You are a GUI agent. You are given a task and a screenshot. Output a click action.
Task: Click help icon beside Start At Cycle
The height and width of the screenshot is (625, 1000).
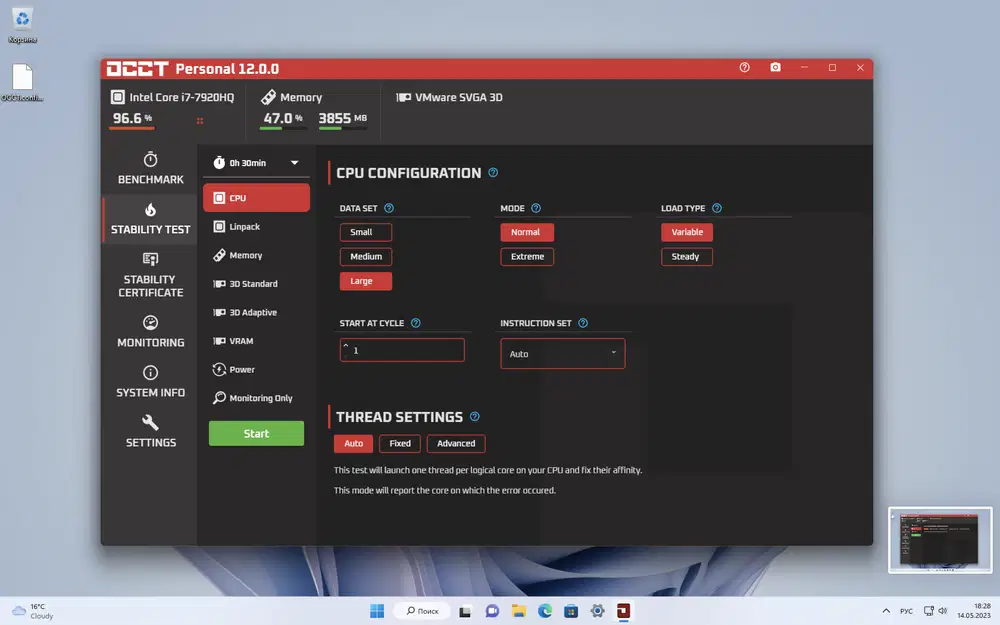(x=416, y=323)
